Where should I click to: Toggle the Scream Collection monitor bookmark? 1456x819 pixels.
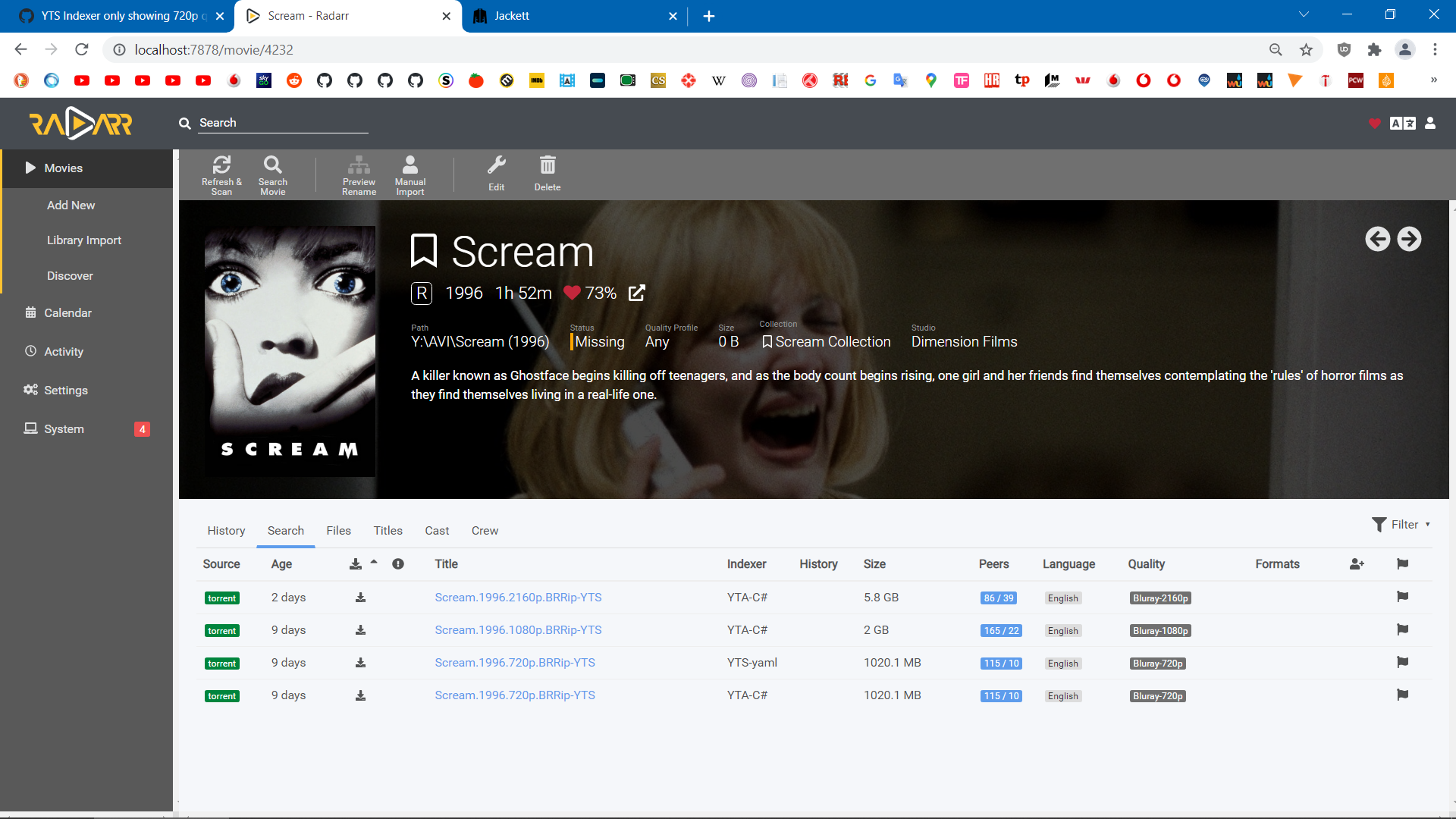point(767,342)
